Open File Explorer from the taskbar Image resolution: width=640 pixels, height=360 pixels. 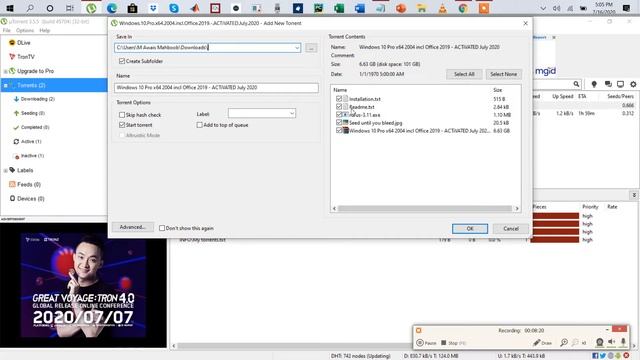coord(422,8)
